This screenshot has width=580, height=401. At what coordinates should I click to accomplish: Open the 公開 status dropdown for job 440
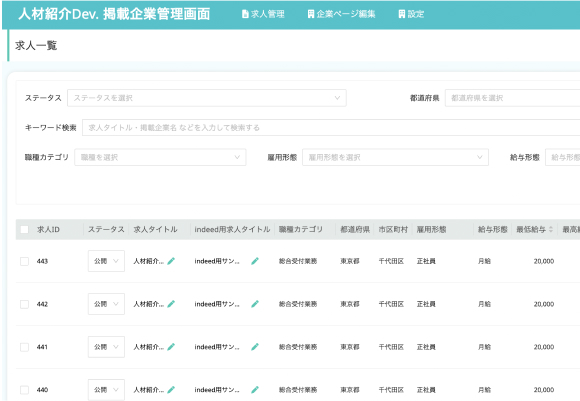click(x=106, y=390)
